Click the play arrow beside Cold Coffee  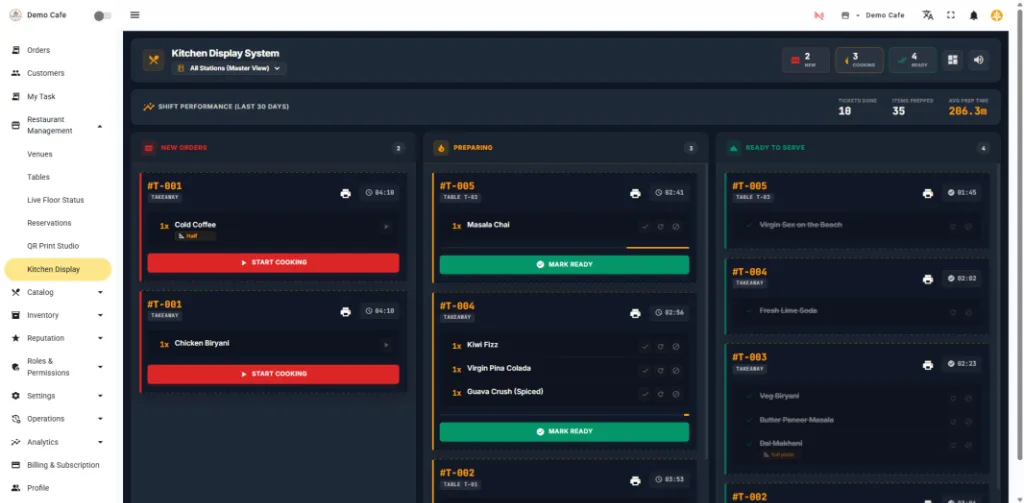coord(386,227)
